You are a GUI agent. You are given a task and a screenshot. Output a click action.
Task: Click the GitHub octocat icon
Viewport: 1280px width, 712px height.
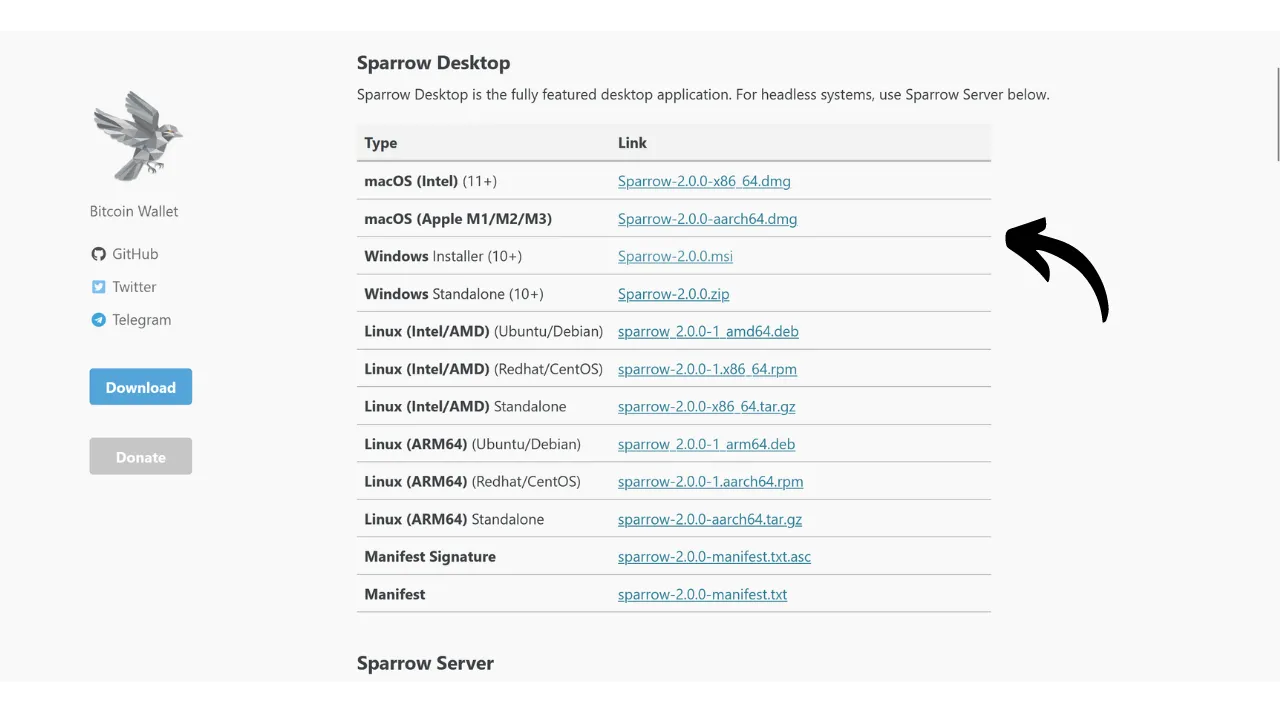[98, 254]
